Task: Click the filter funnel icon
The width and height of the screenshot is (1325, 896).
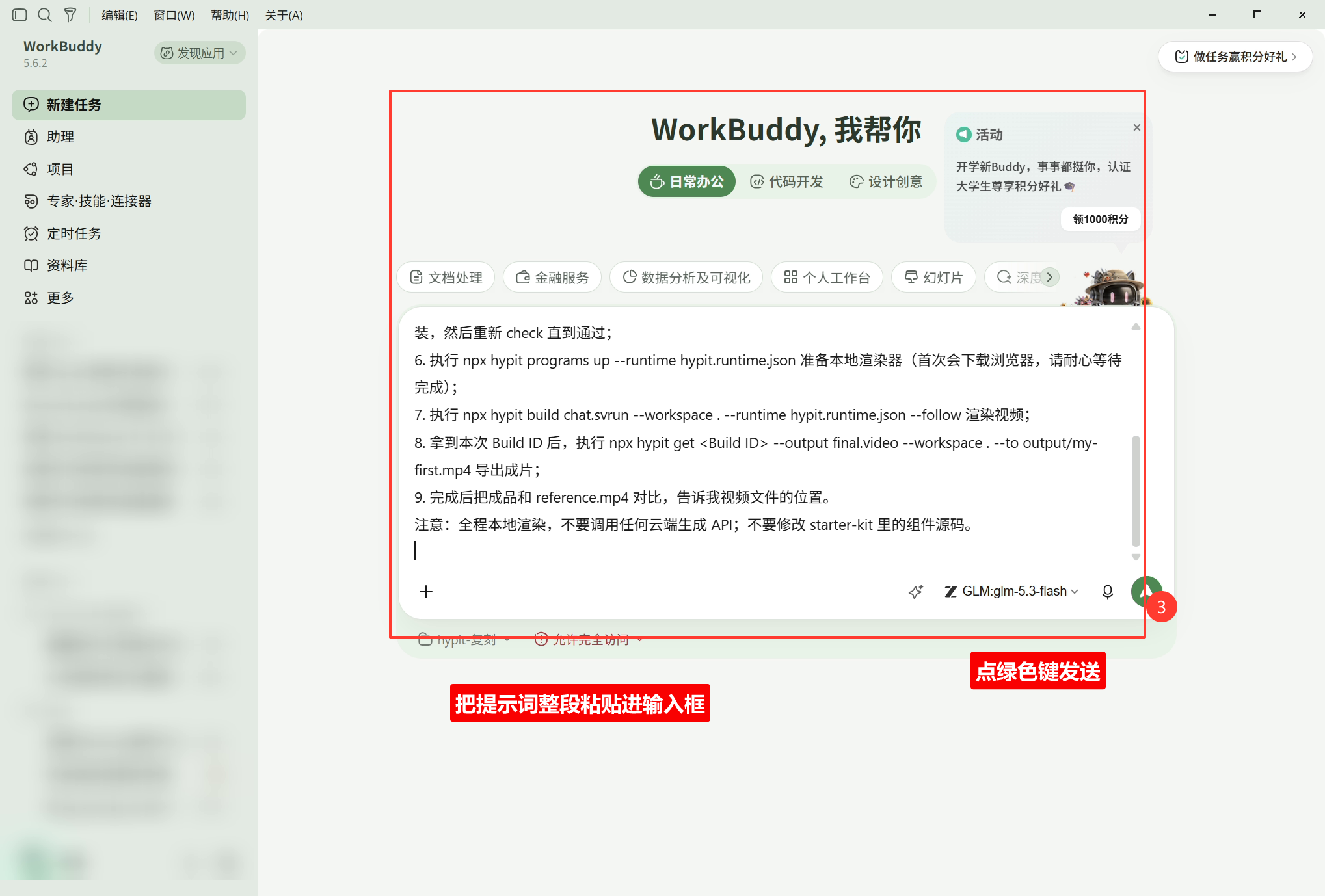Action: point(70,15)
